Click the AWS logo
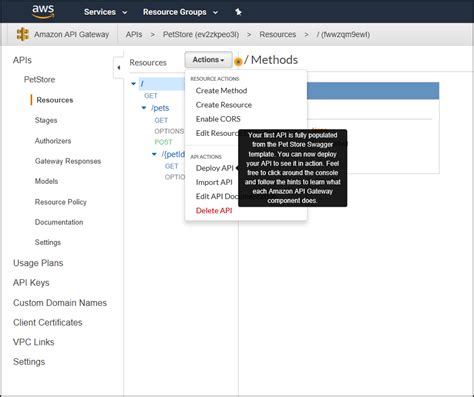The image size is (474, 397). click(43, 11)
